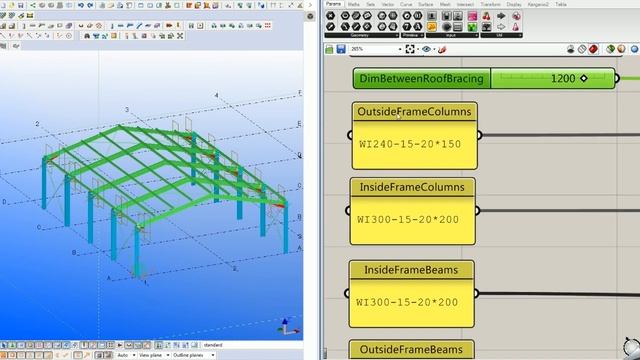Switch to the Vector tab
The height and width of the screenshot is (360, 640).
pyautogui.click(x=388, y=4)
